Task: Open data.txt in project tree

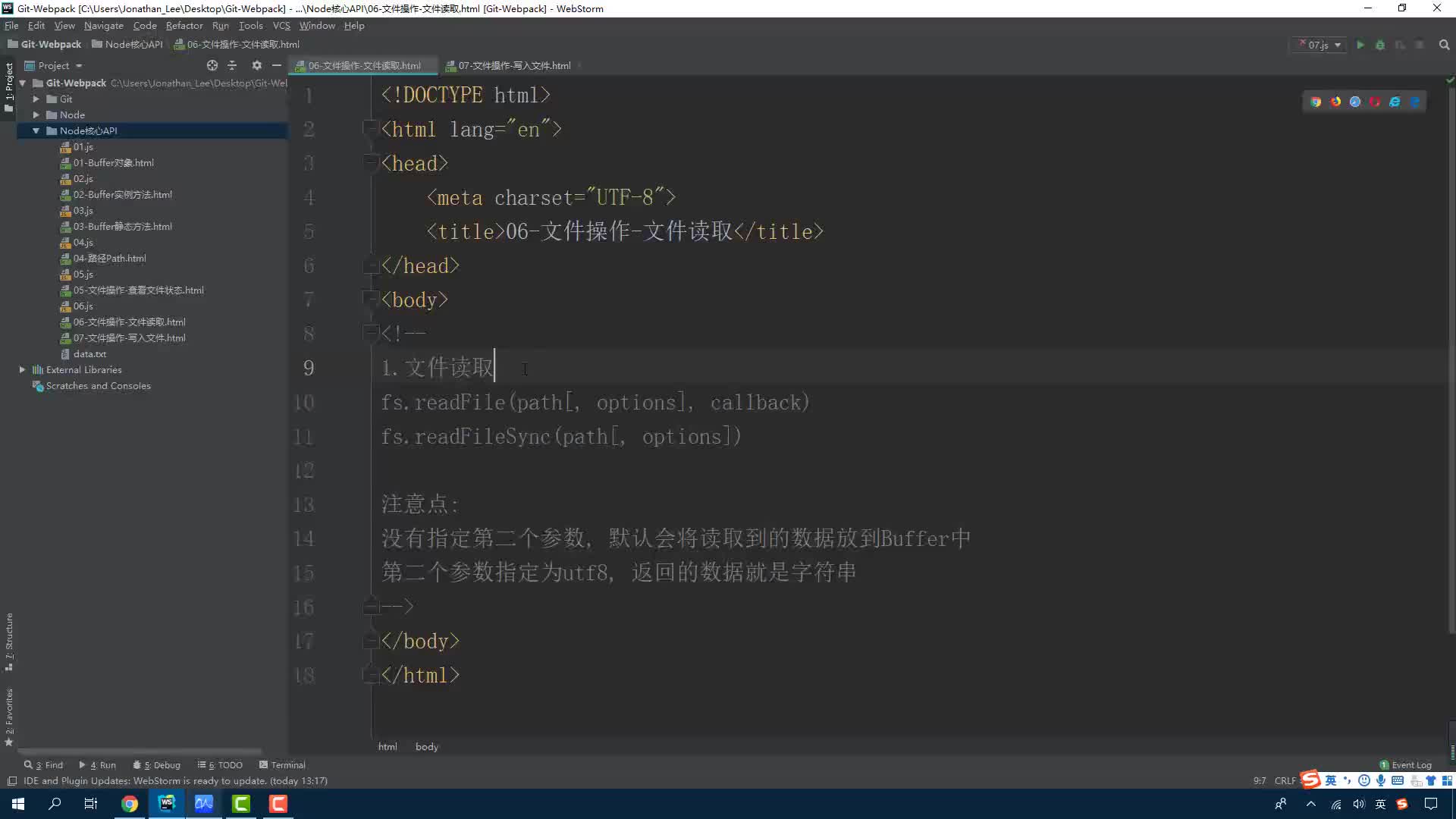Action: [x=89, y=354]
